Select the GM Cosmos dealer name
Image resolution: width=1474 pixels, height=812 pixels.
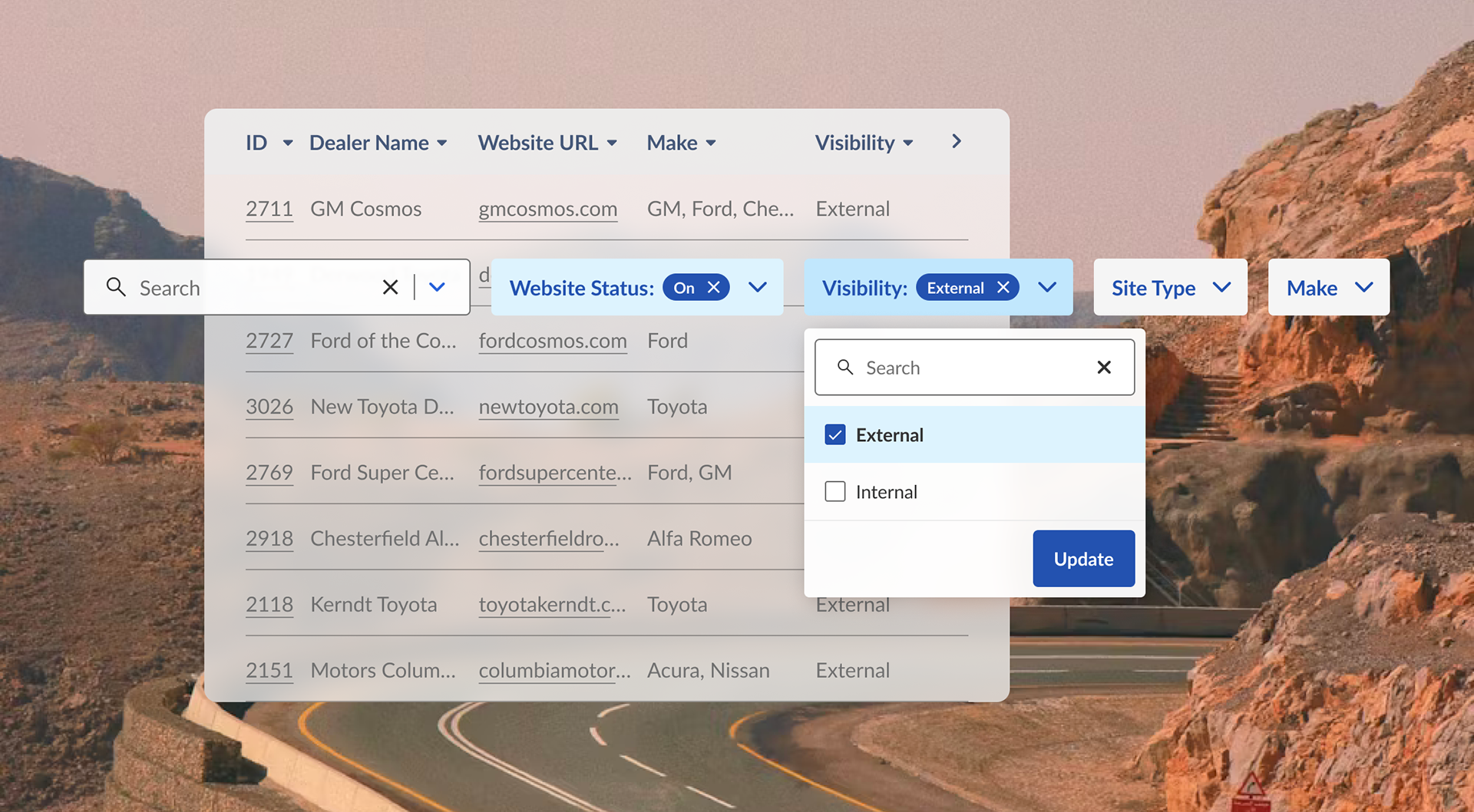[x=366, y=209]
